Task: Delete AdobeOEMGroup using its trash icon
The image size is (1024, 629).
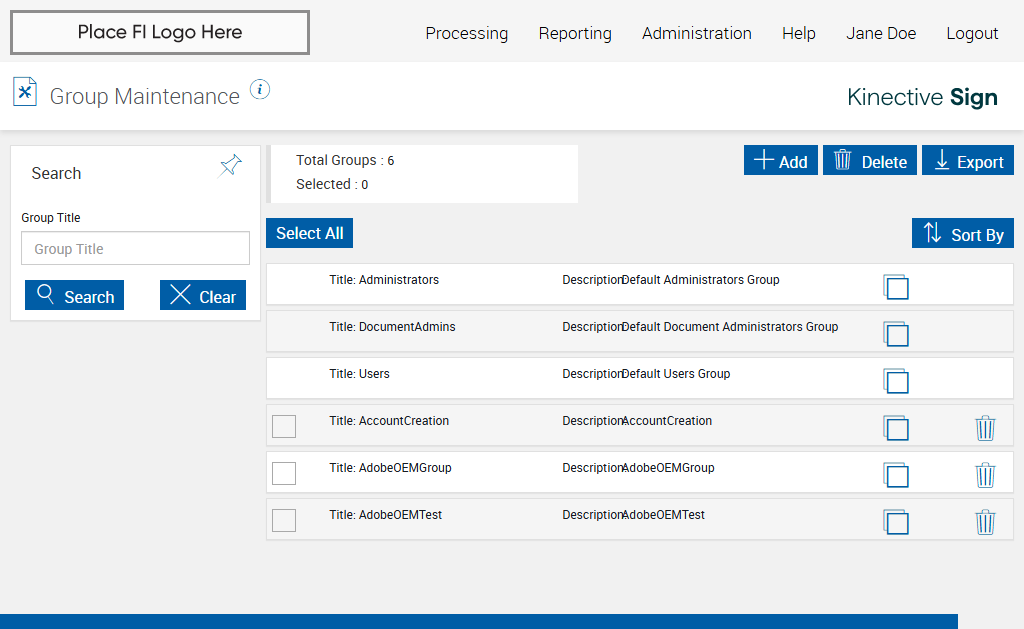Action: point(985,475)
